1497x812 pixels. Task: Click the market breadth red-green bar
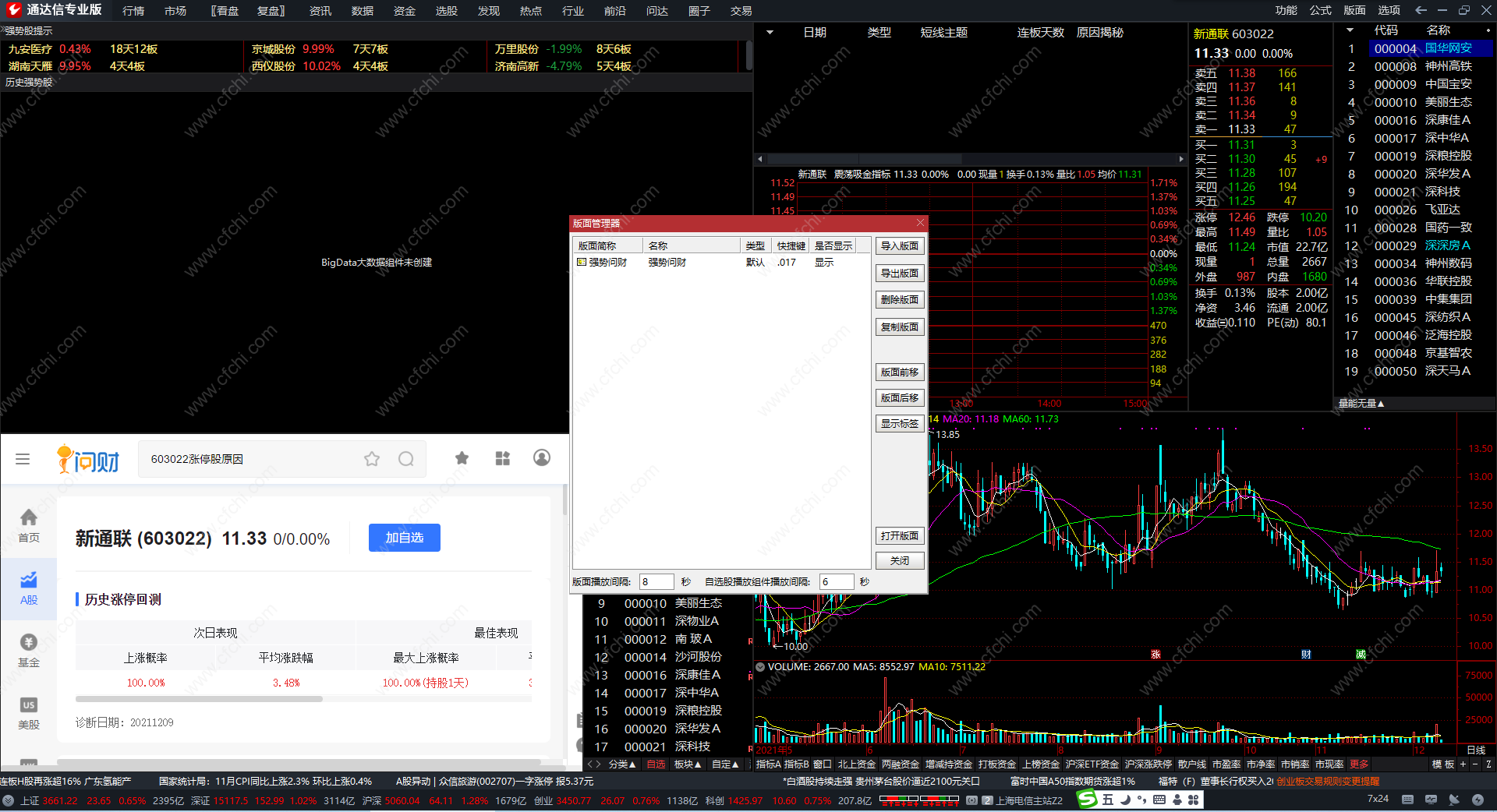pos(919,800)
